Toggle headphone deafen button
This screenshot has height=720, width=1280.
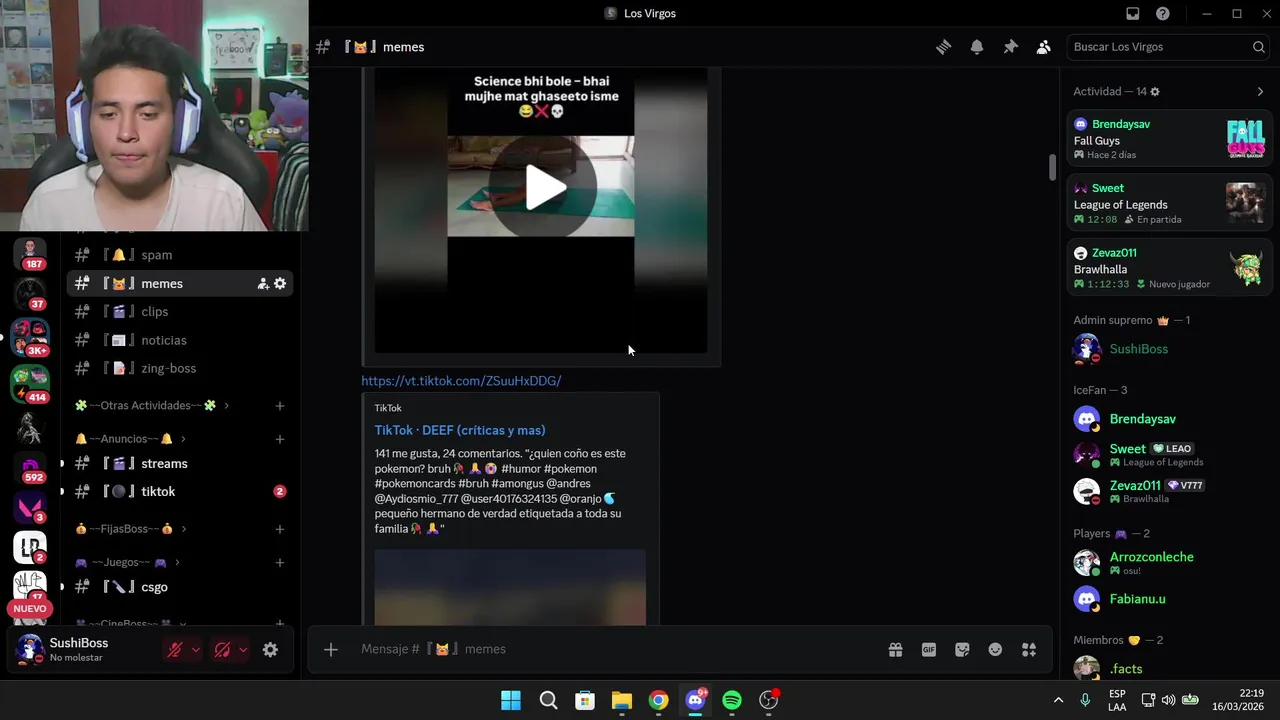coord(223,650)
